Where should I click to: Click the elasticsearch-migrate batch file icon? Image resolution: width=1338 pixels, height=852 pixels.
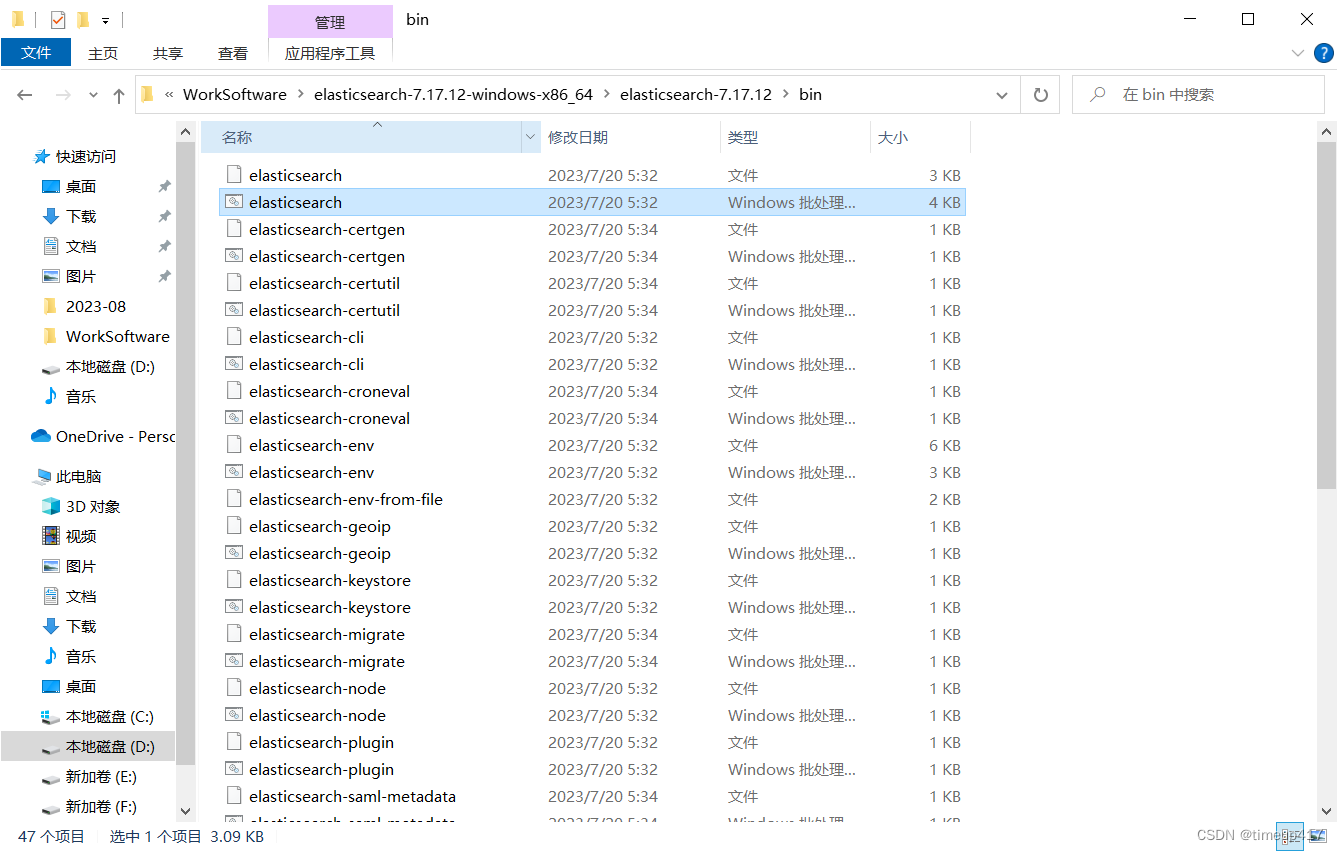[234, 661]
